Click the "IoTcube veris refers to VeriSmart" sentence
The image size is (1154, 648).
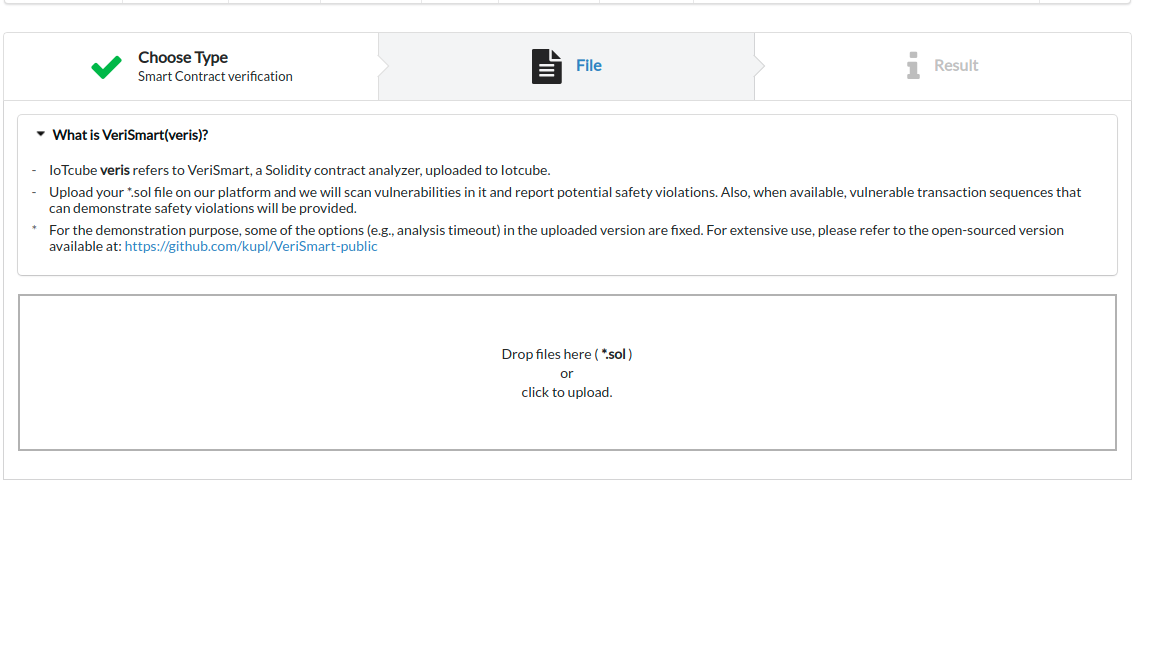(x=300, y=170)
